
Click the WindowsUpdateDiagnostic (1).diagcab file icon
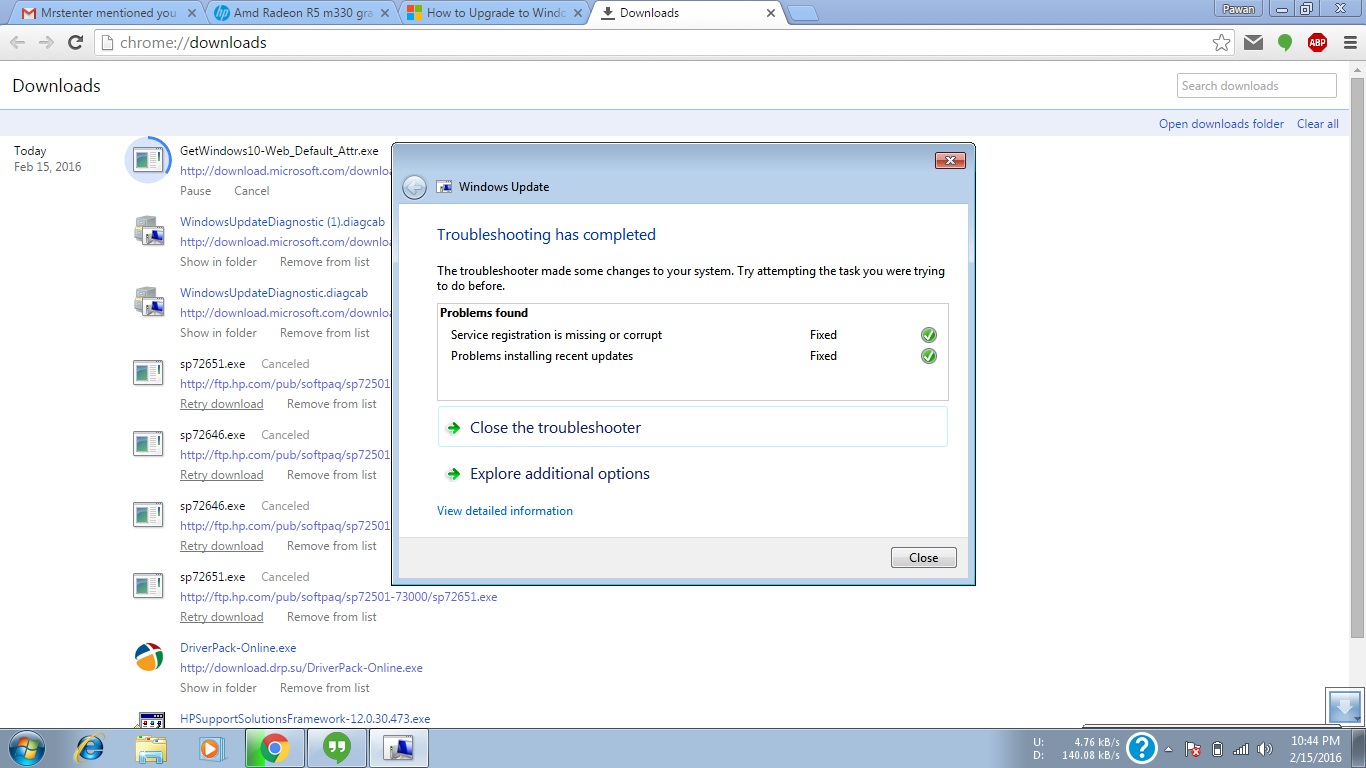pos(148,230)
